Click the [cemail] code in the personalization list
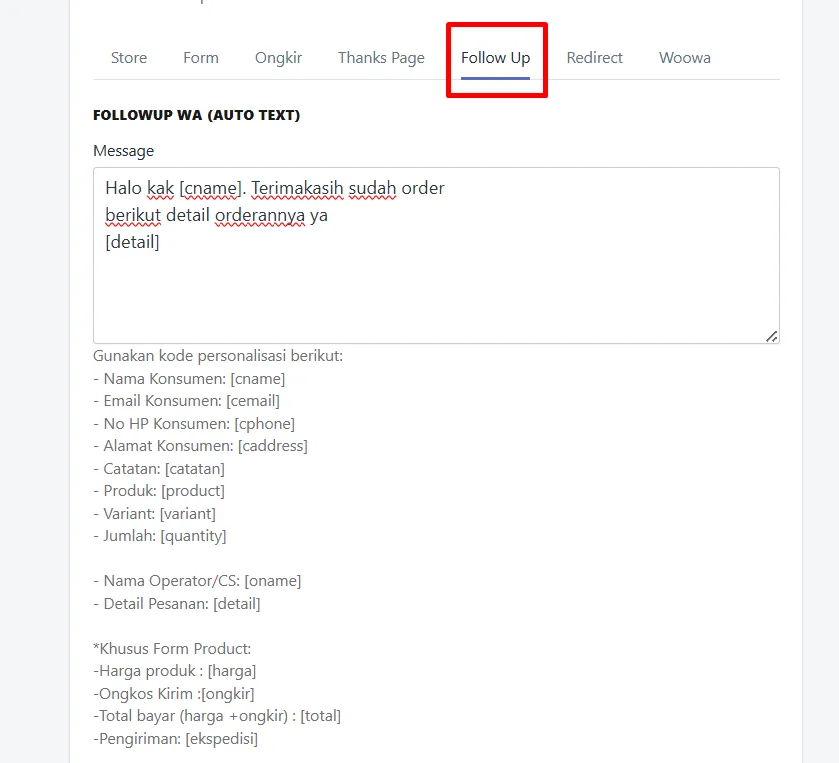This screenshot has width=839, height=763. [x=253, y=401]
